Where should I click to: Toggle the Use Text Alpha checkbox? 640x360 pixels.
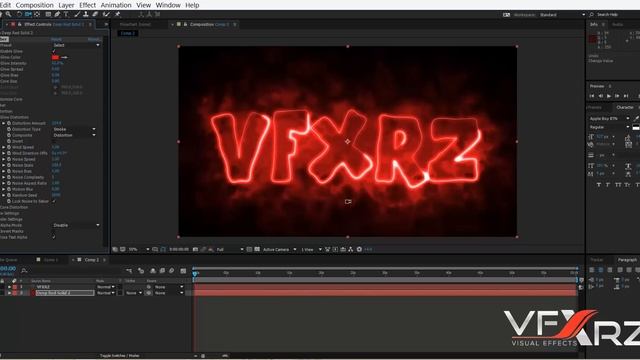tap(54, 237)
